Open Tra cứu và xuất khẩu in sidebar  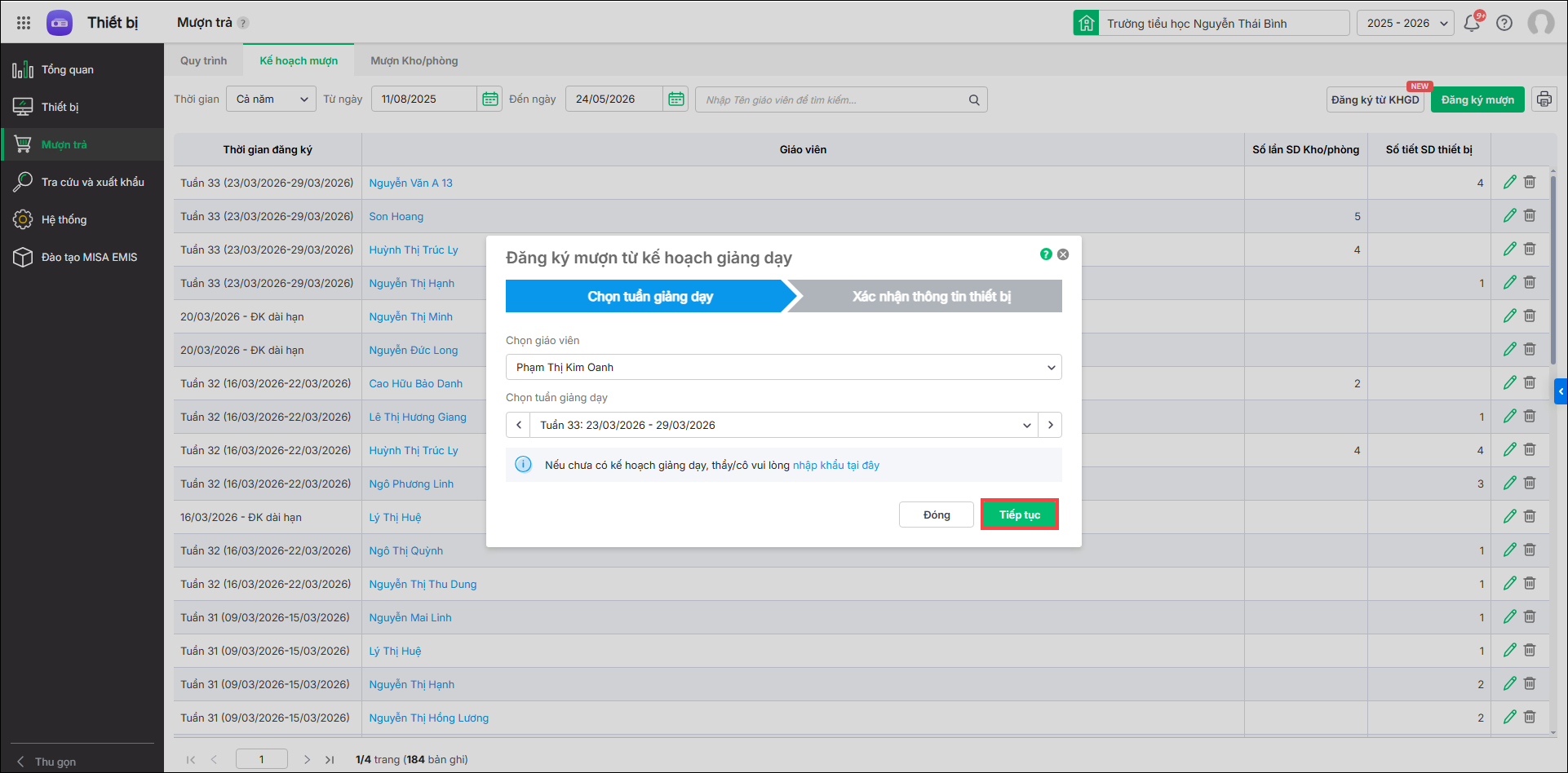pos(82,182)
